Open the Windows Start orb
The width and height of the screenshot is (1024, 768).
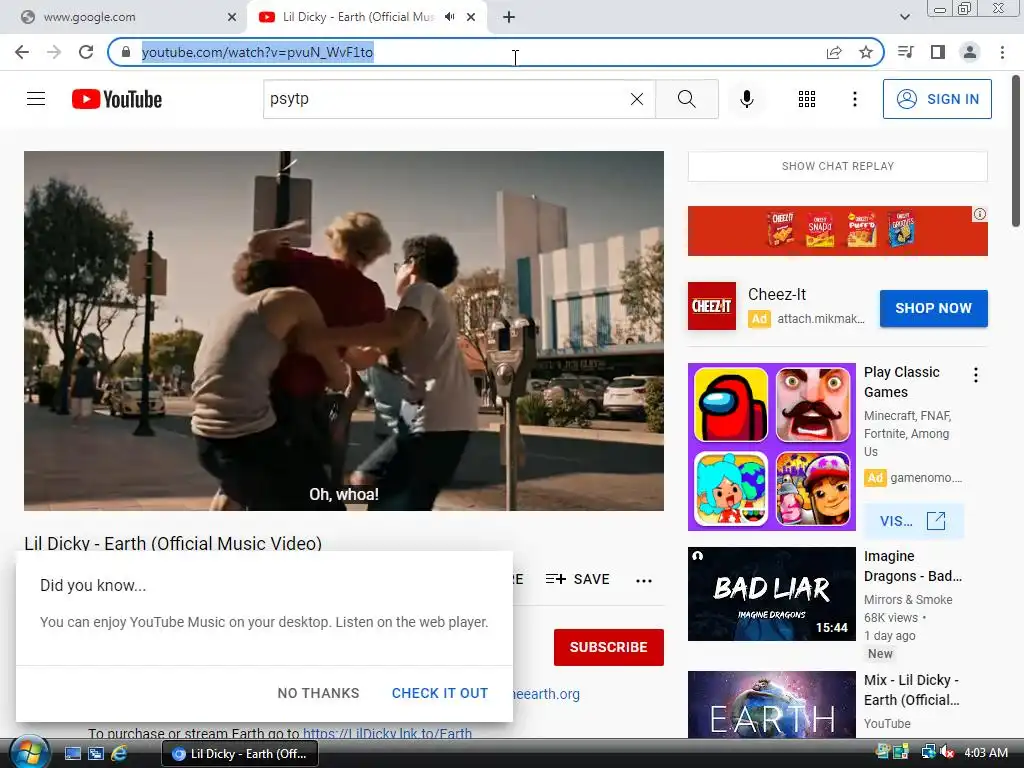pos(29,752)
